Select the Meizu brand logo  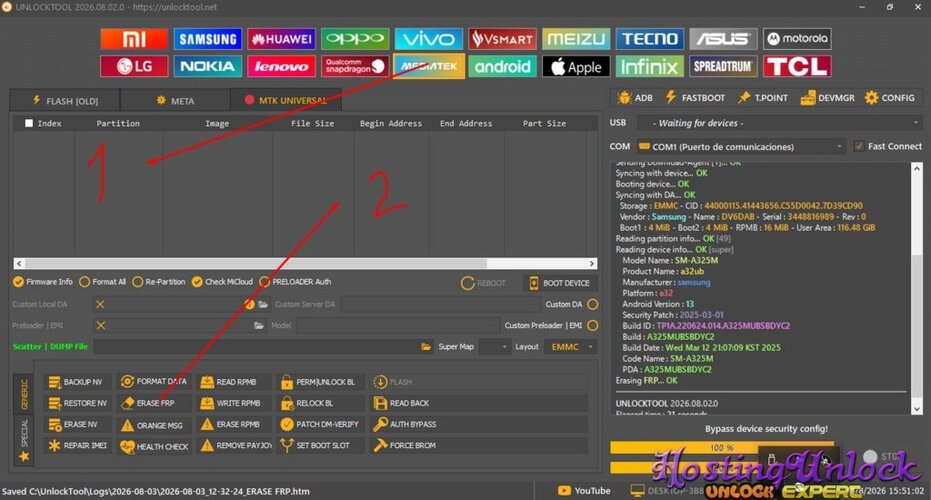point(576,39)
